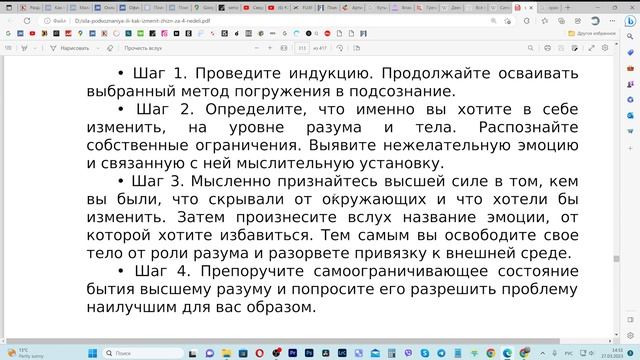Add a new sidebar app with plus
Image resolution: width=640 pixels, height=360 pixels.
(x=630, y=148)
